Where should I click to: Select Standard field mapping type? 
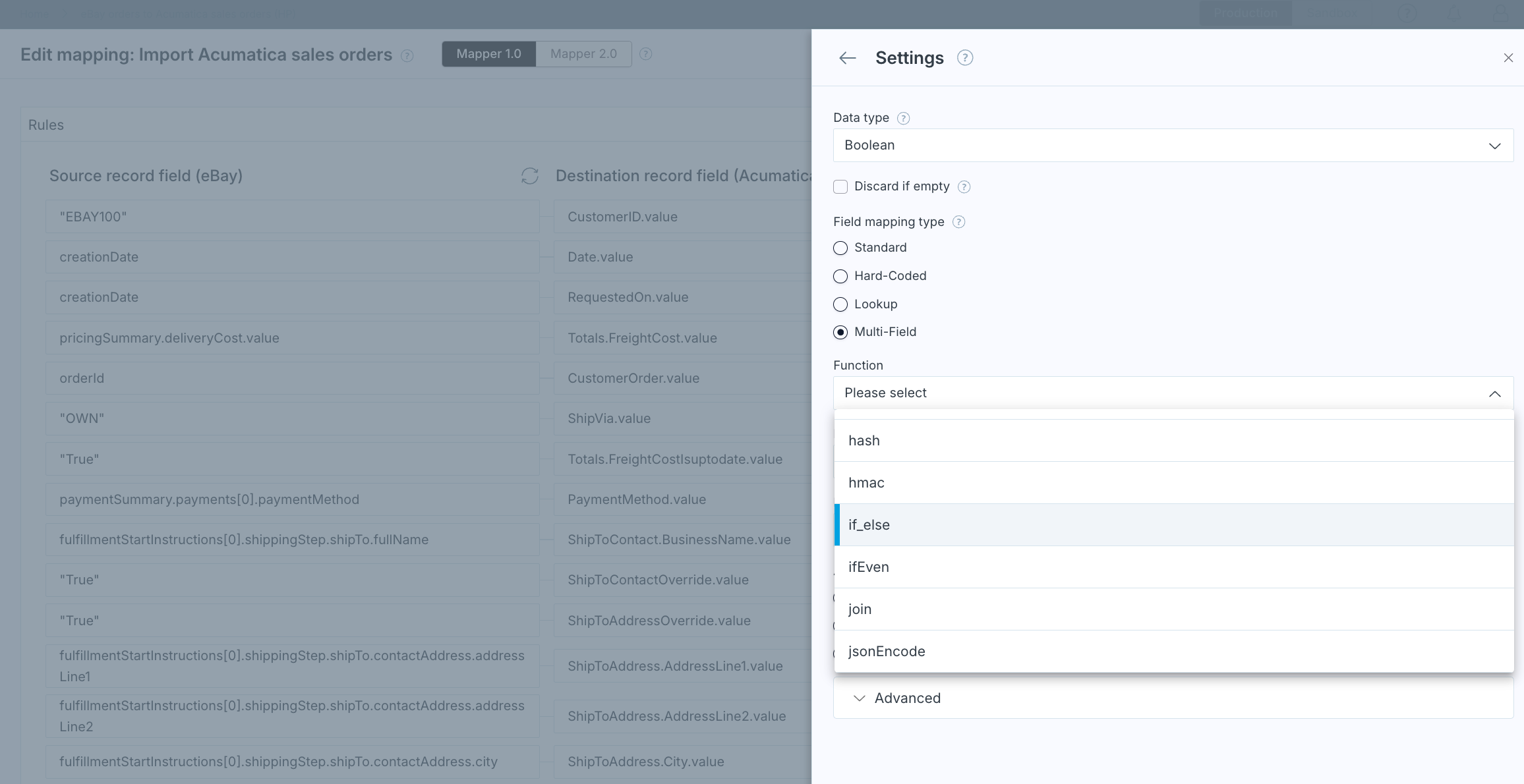[840, 248]
